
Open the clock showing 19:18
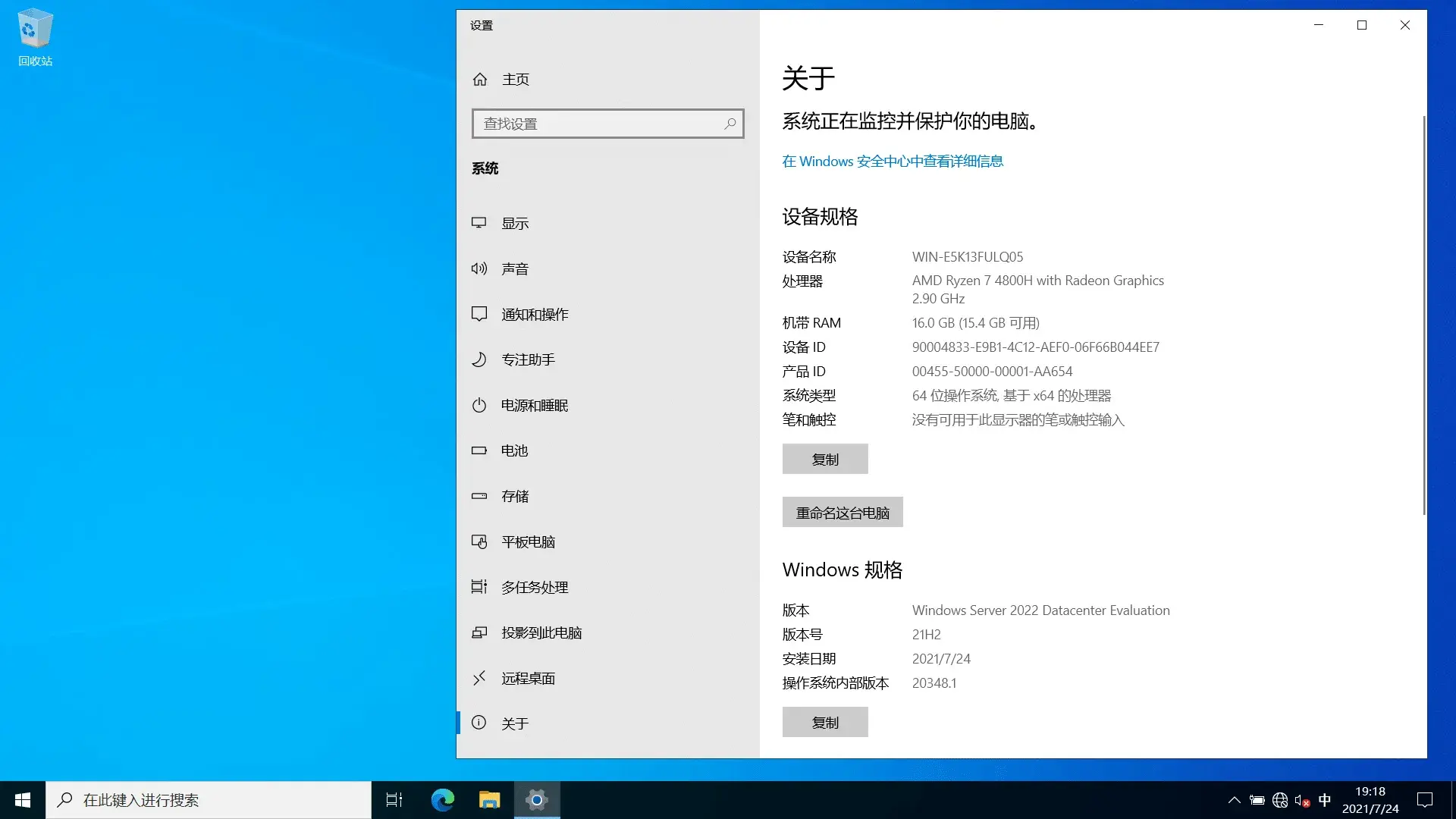[x=1370, y=800]
